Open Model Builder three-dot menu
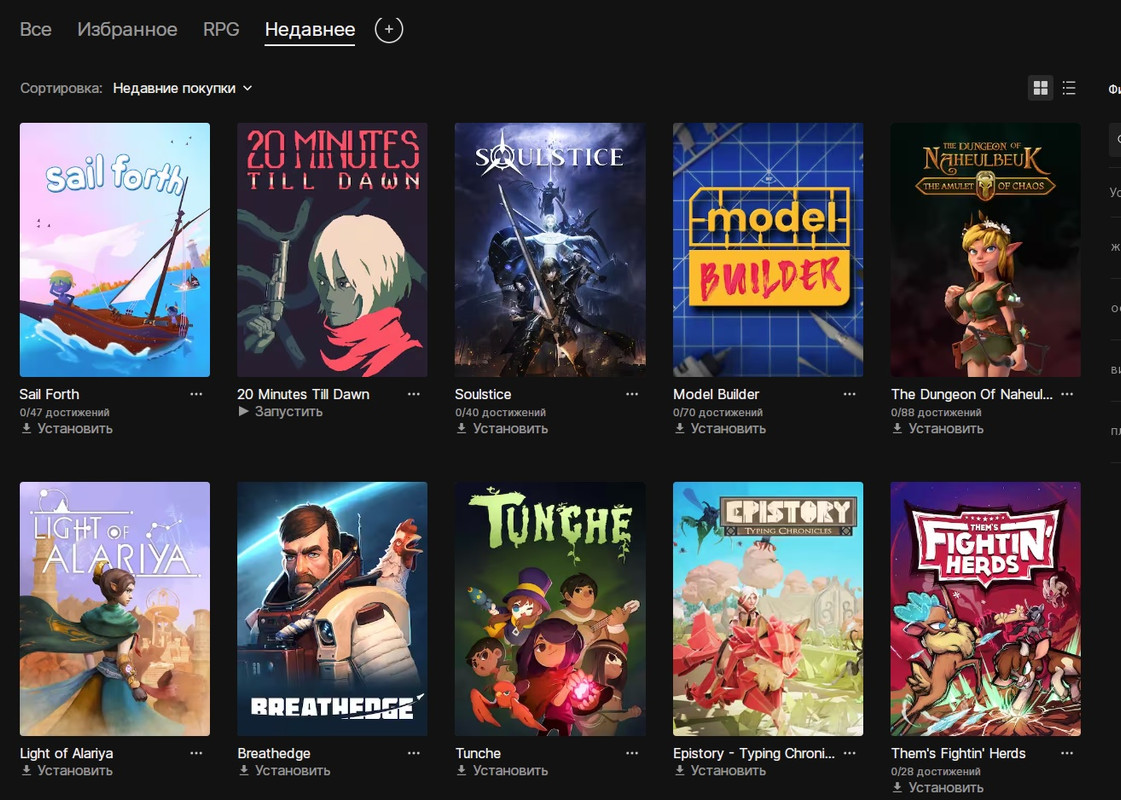 pos(849,394)
